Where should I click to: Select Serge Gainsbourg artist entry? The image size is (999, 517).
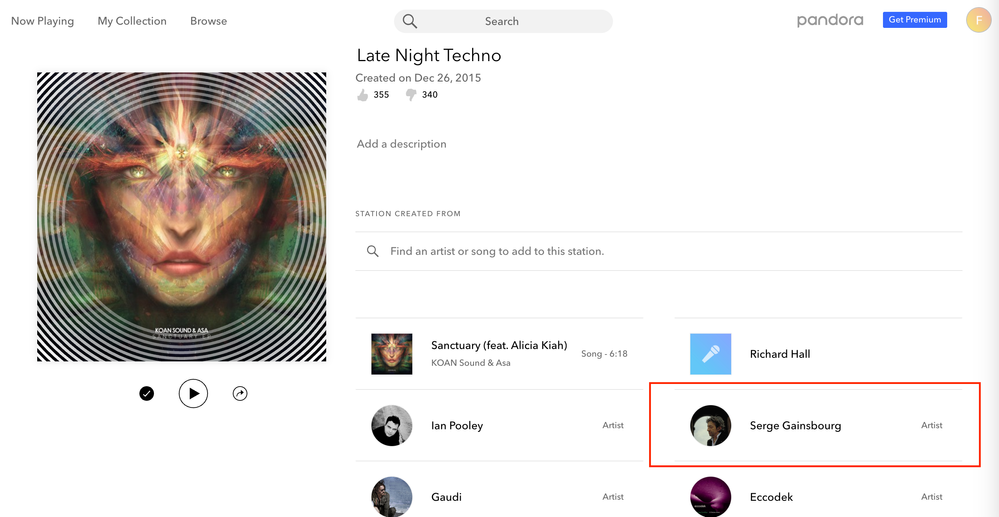795,425
